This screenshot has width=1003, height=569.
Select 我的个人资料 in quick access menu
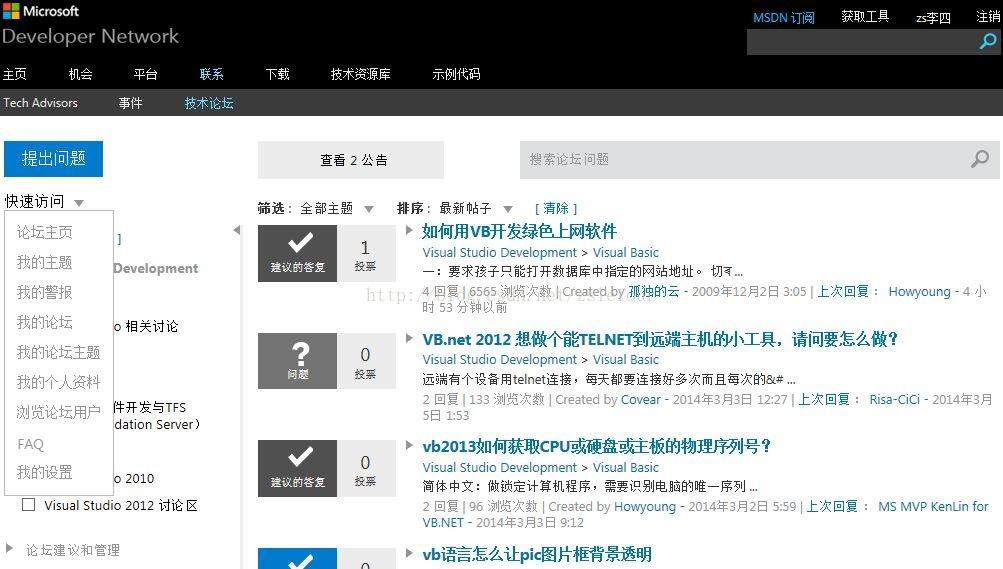click(59, 382)
